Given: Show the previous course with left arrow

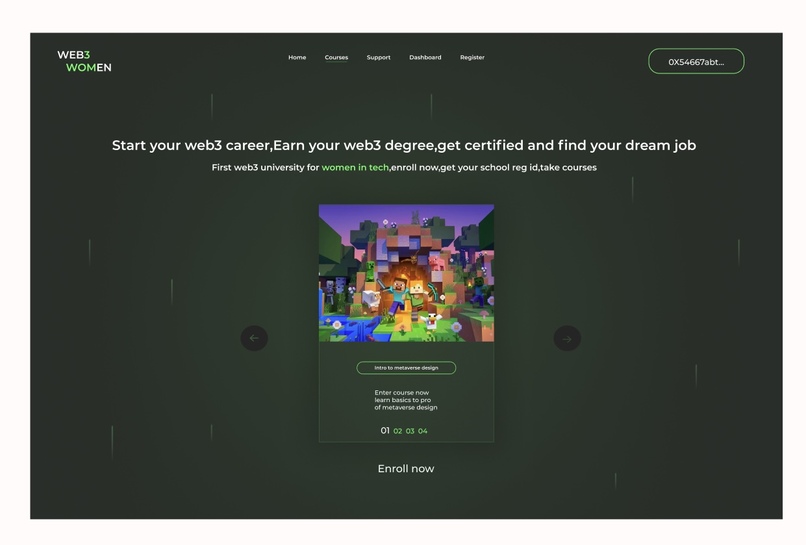Looking at the screenshot, I should click(x=254, y=338).
